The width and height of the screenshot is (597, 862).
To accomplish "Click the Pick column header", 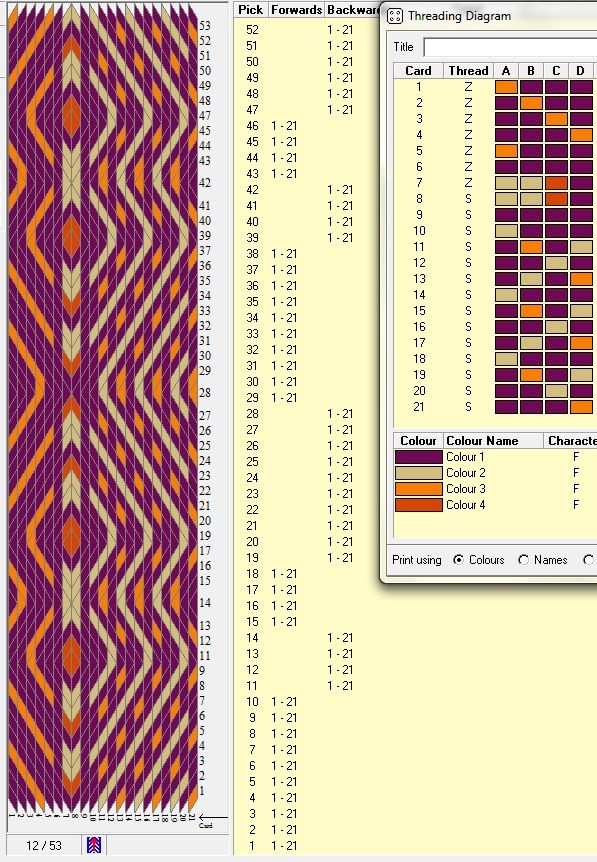I will click(x=251, y=10).
